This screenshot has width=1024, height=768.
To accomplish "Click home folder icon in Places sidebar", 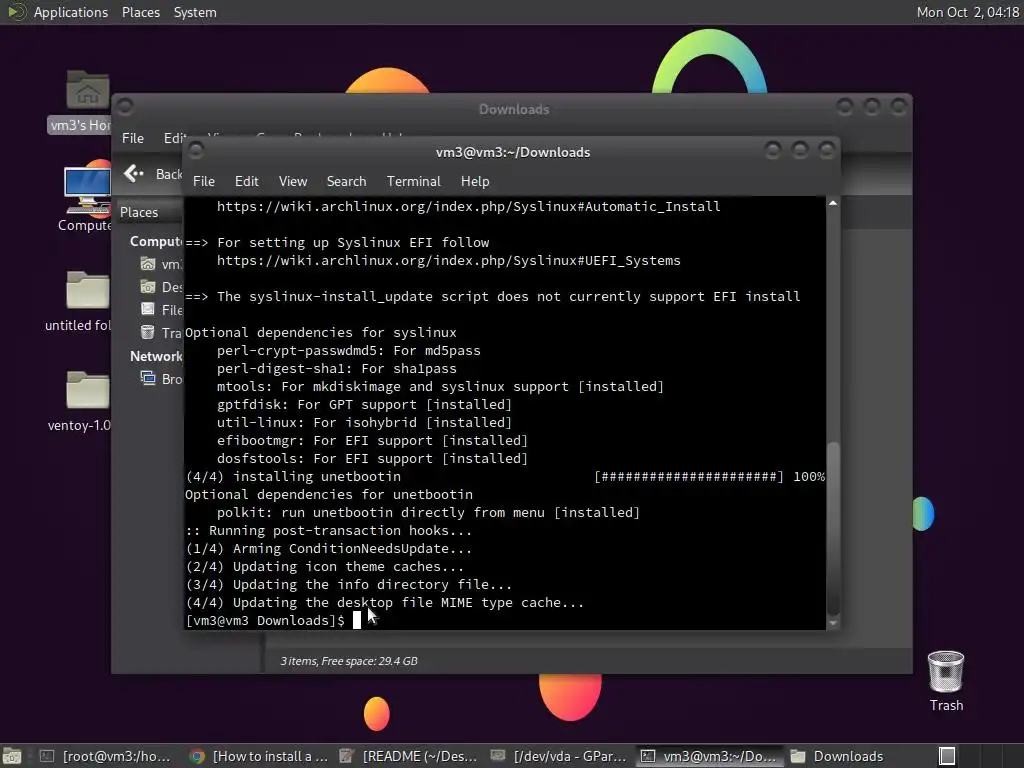I will pyautogui.click(x=148, y=264).
